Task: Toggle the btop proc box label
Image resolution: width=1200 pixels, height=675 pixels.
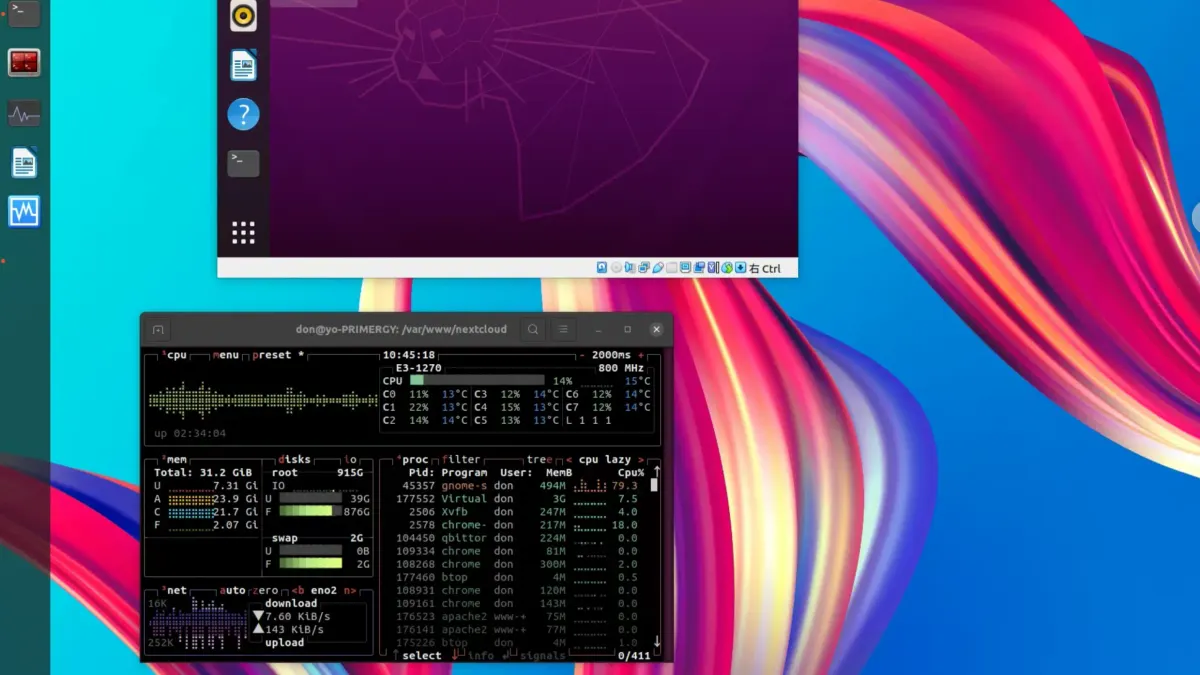Action: (x=413, y=459)
